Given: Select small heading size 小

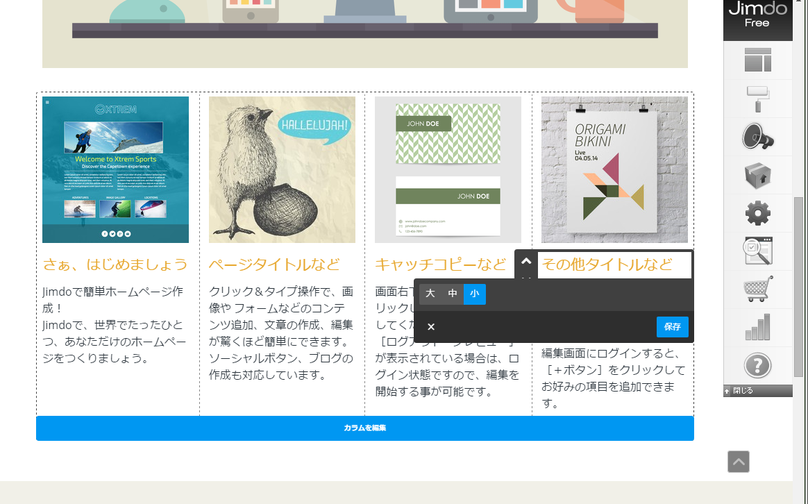Looking at the screenshot, I should click(x=475, y=294).
